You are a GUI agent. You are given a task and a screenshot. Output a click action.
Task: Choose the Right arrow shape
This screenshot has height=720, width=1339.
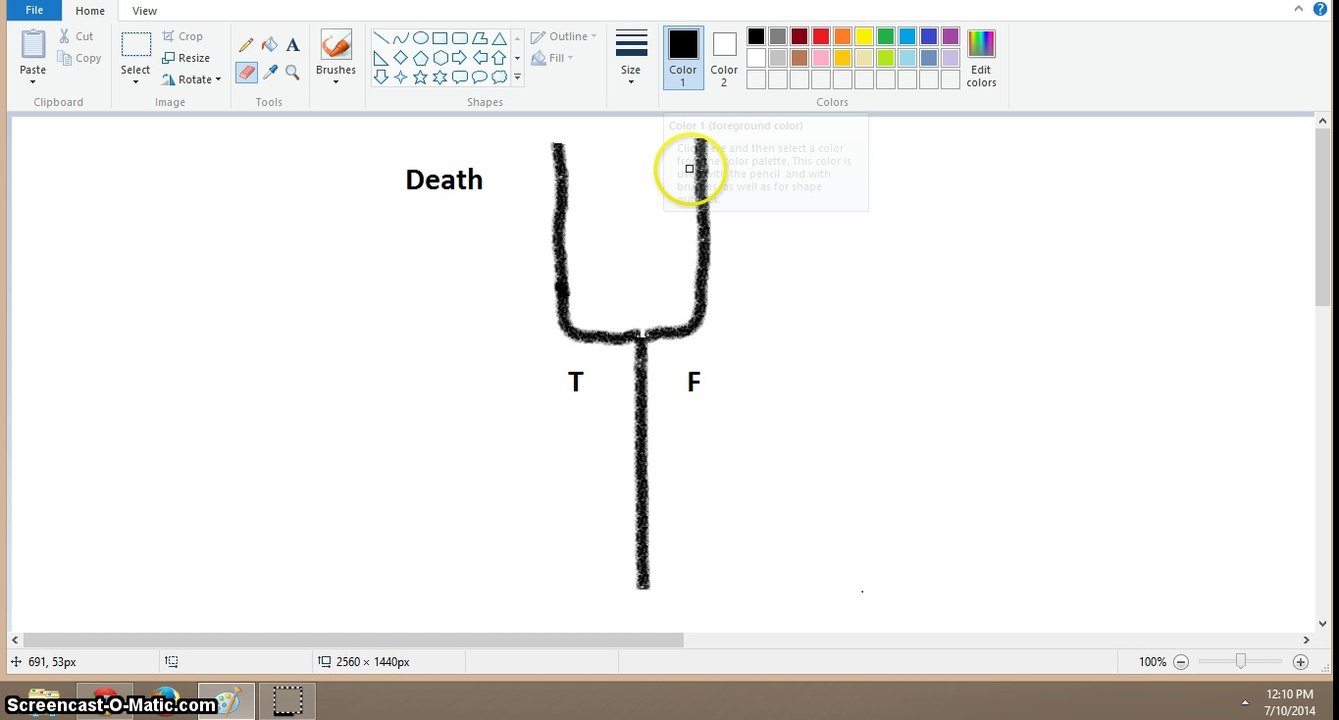459,58
